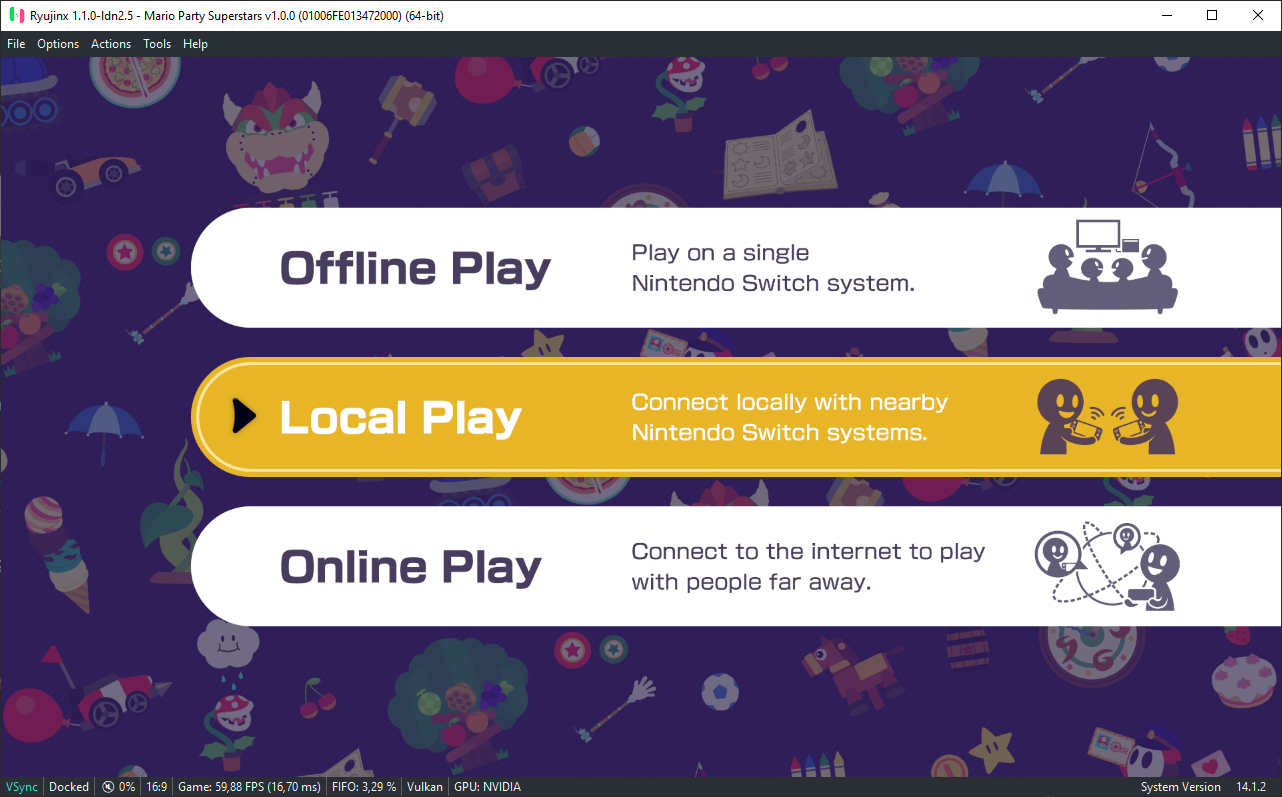Screen dimensions: 1282x797
Task: Open the Help menu
Action: tap(195, 44)
